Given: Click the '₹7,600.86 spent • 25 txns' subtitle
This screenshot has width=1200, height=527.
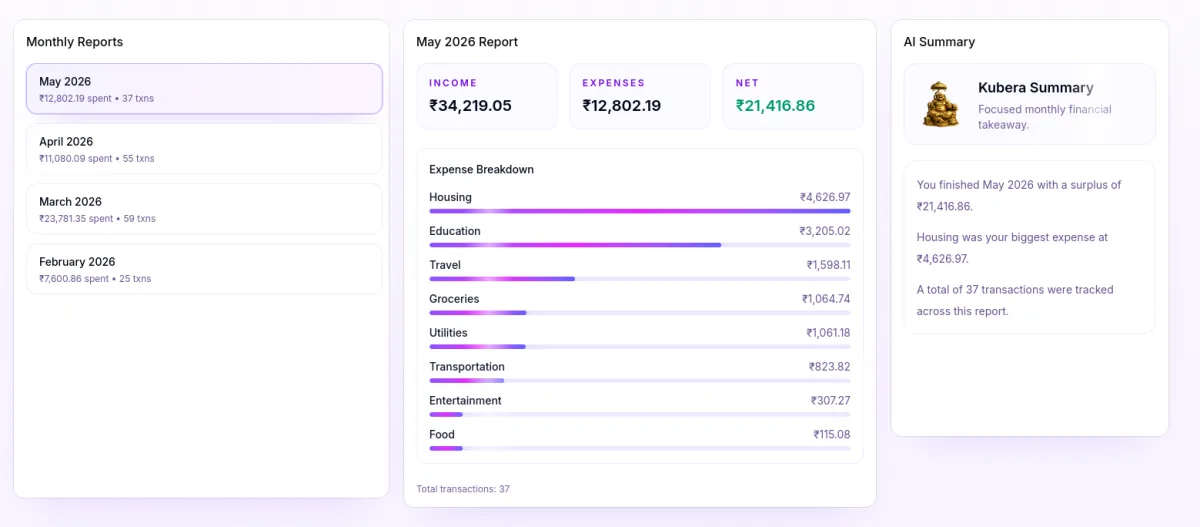Looking at the screenshot, I should click(95, 279).
